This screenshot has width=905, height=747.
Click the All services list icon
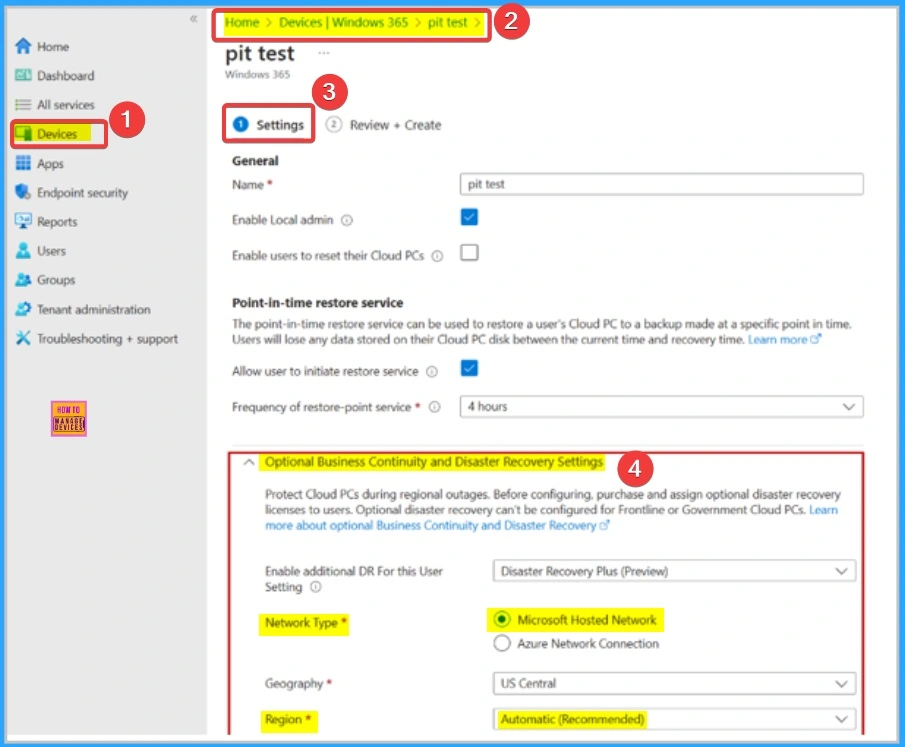[23, 104]
